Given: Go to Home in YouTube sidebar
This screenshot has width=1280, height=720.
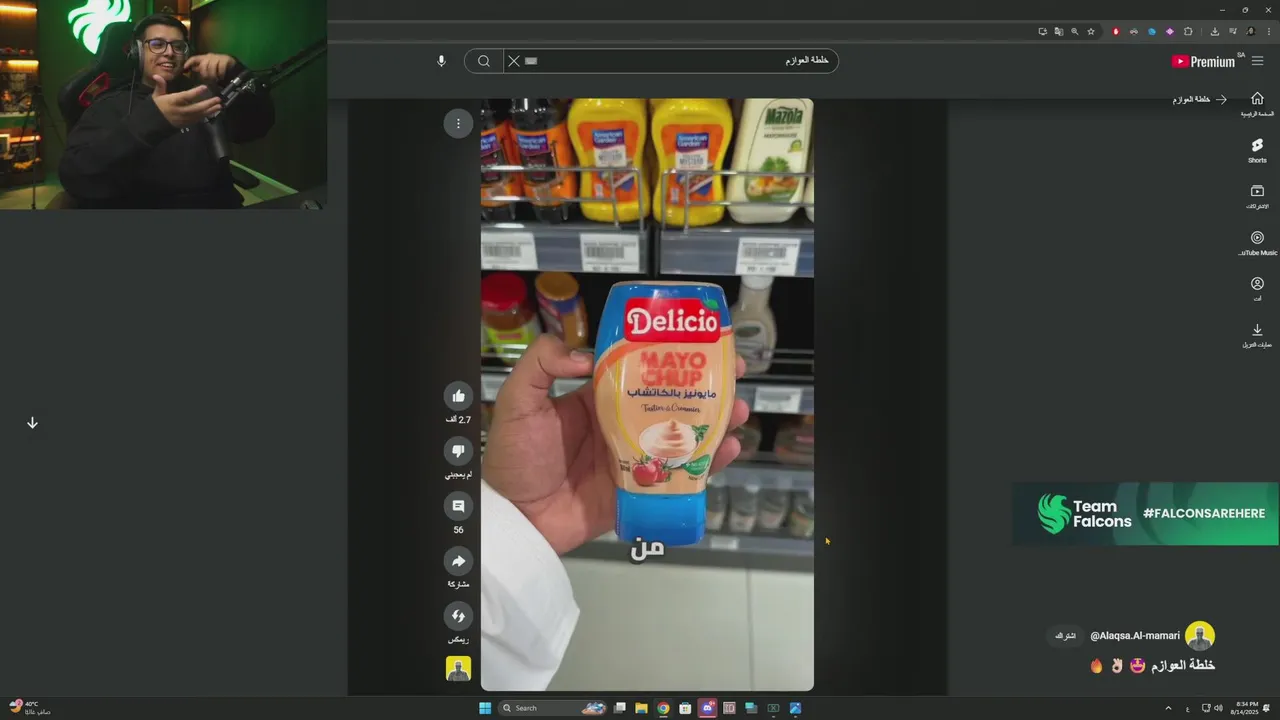Looking at the screenshot, I should point(1257,103).
